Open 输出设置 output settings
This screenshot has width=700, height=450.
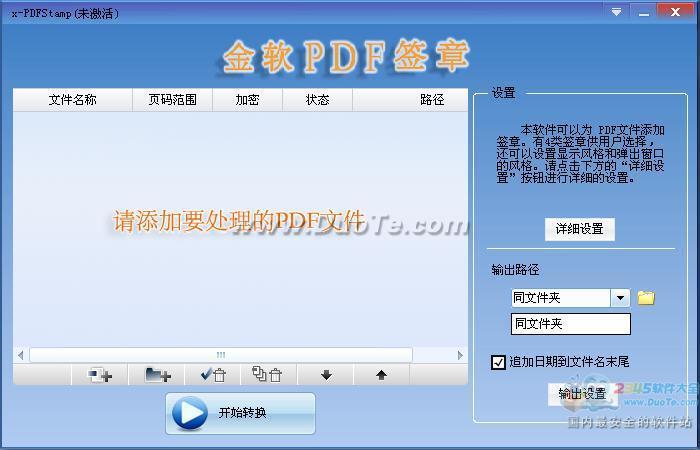pos(582,394)
